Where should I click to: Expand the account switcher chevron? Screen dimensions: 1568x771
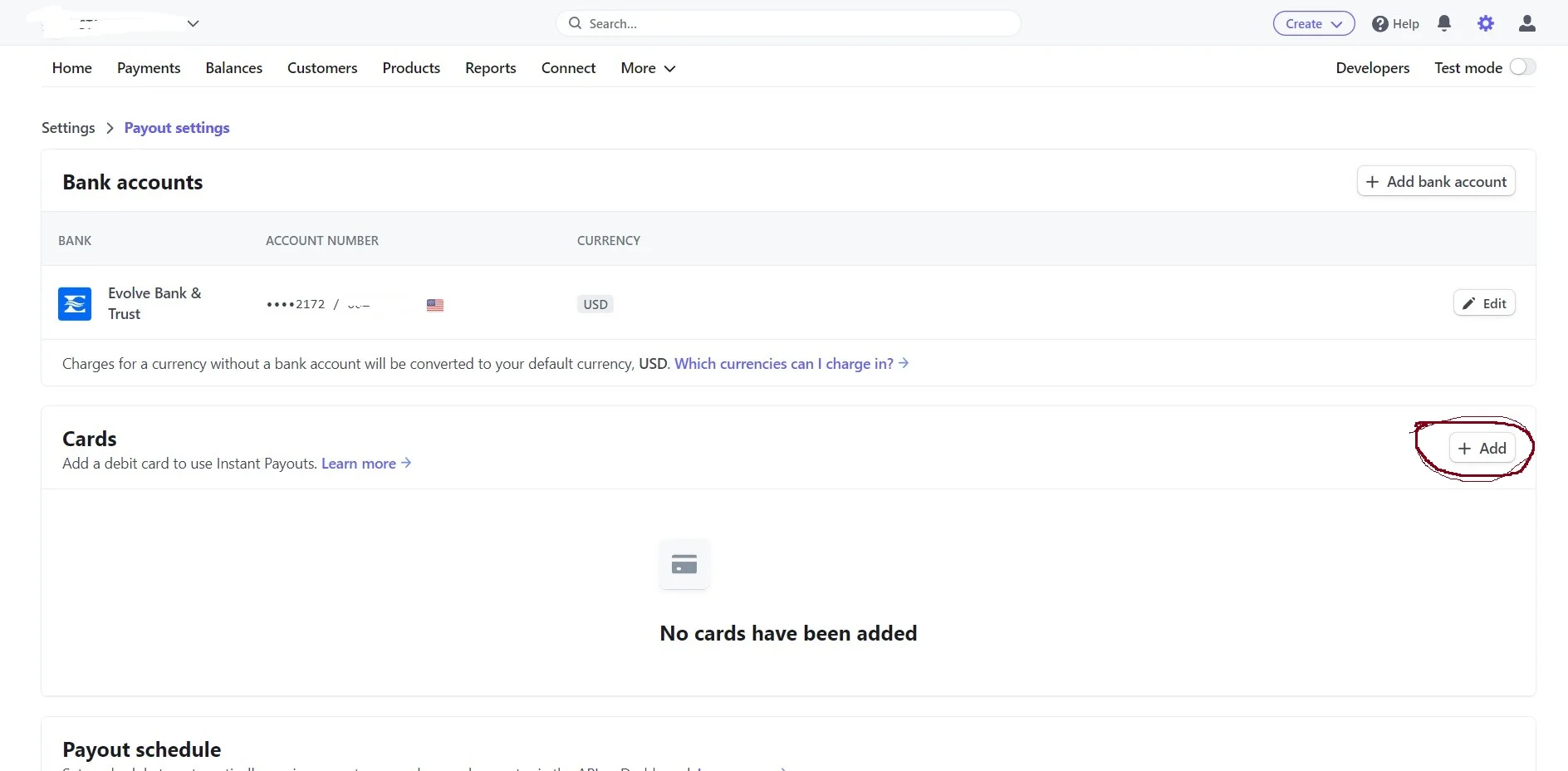tap(193, 23)
